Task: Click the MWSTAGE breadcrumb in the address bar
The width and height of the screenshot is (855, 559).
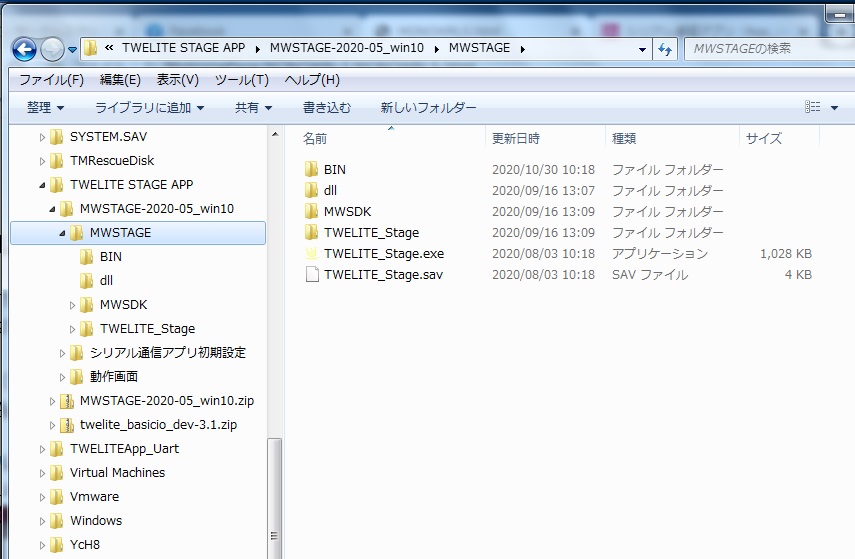Action: pyautogui.click(x=479, y=48)
